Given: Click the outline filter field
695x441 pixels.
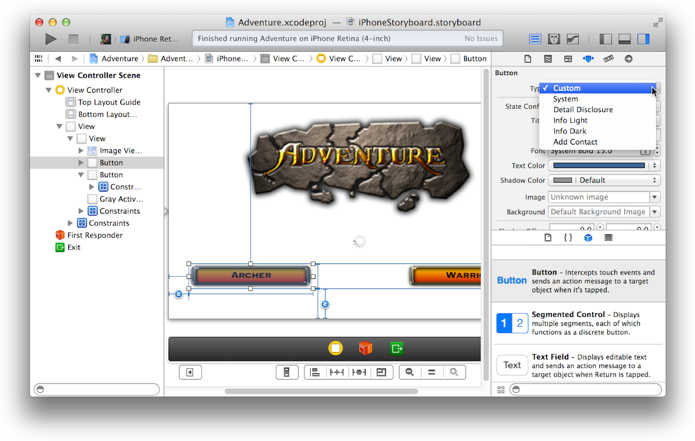Looking at the screenshot, I should (97, 390).
